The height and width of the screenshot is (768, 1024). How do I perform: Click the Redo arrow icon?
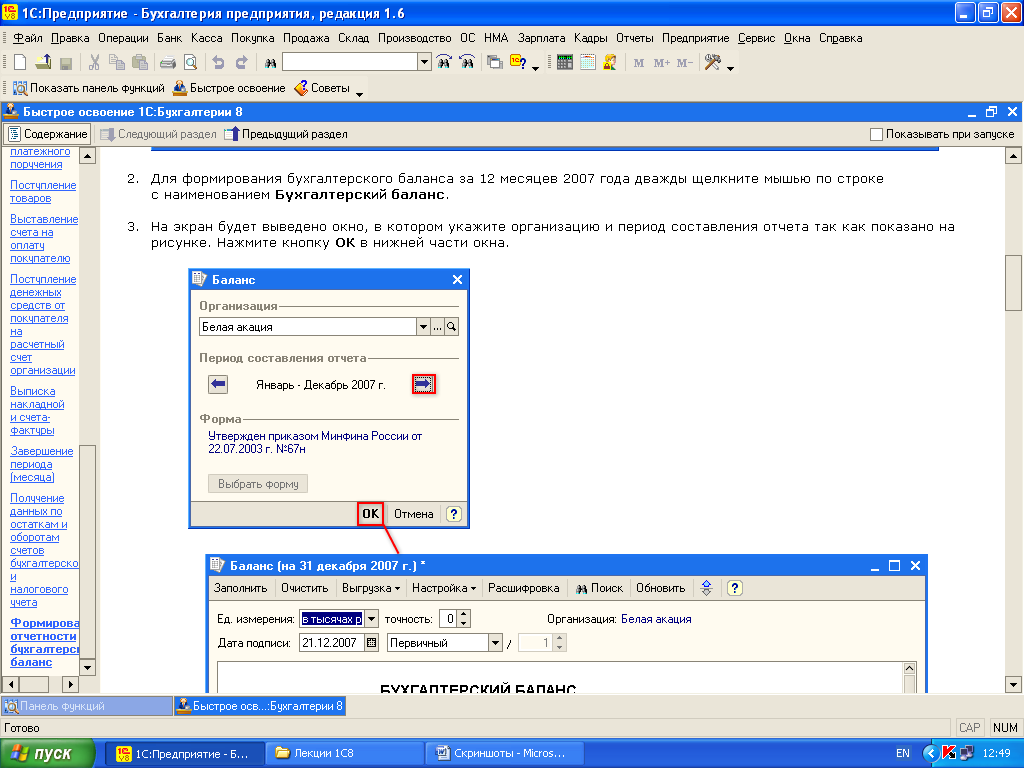coord(241,63)
